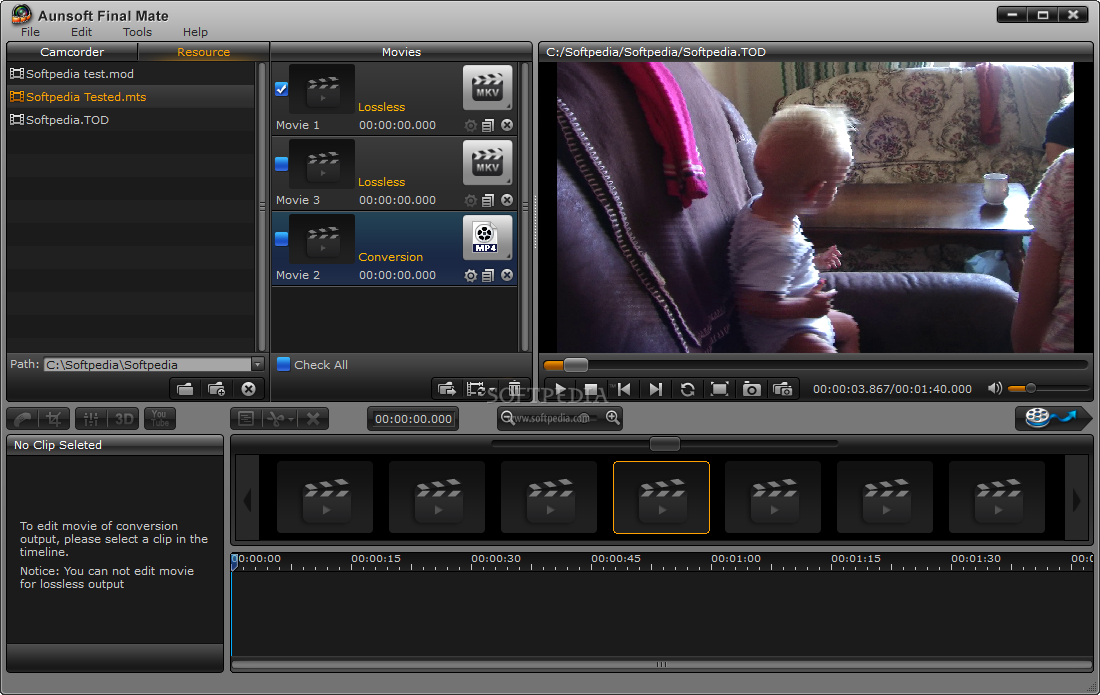The width and height of the screenshot is (1100, 695).
Task: Mute audio with the speaker icon
Action: (x=994, y=388)
